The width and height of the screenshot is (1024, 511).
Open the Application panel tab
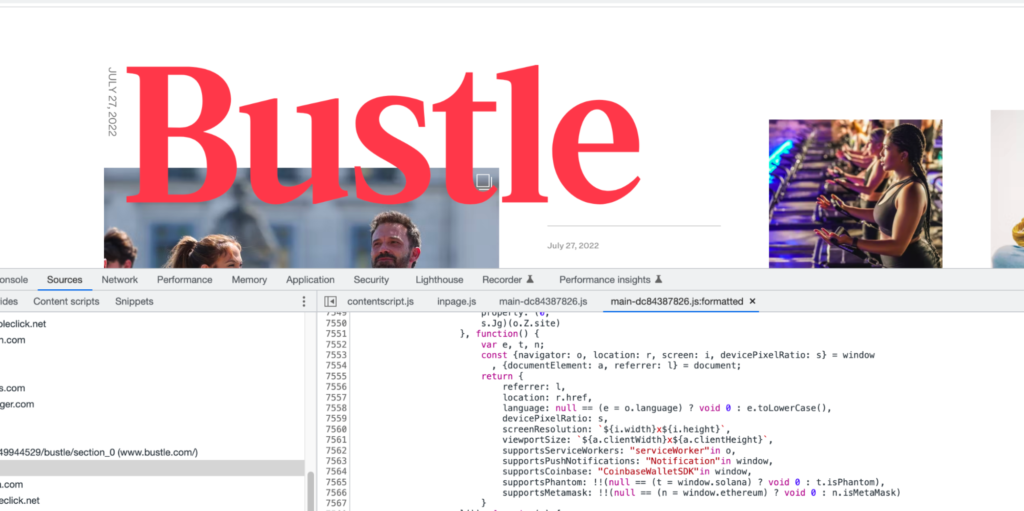tap(310, 280)
